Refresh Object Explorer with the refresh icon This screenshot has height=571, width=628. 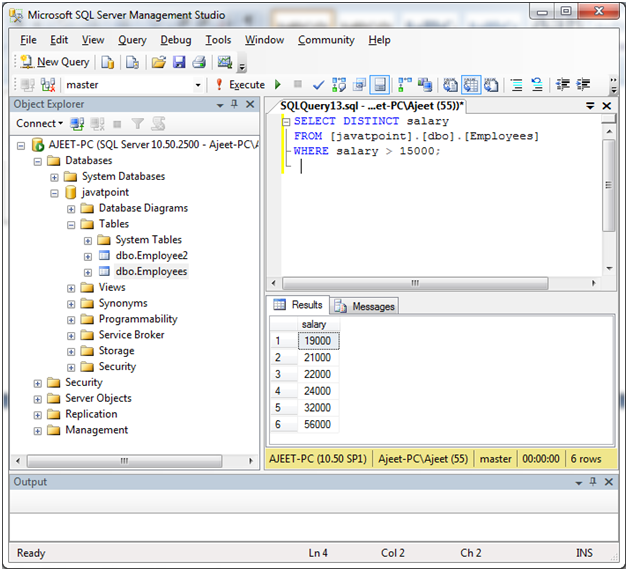tap(158, 124)
